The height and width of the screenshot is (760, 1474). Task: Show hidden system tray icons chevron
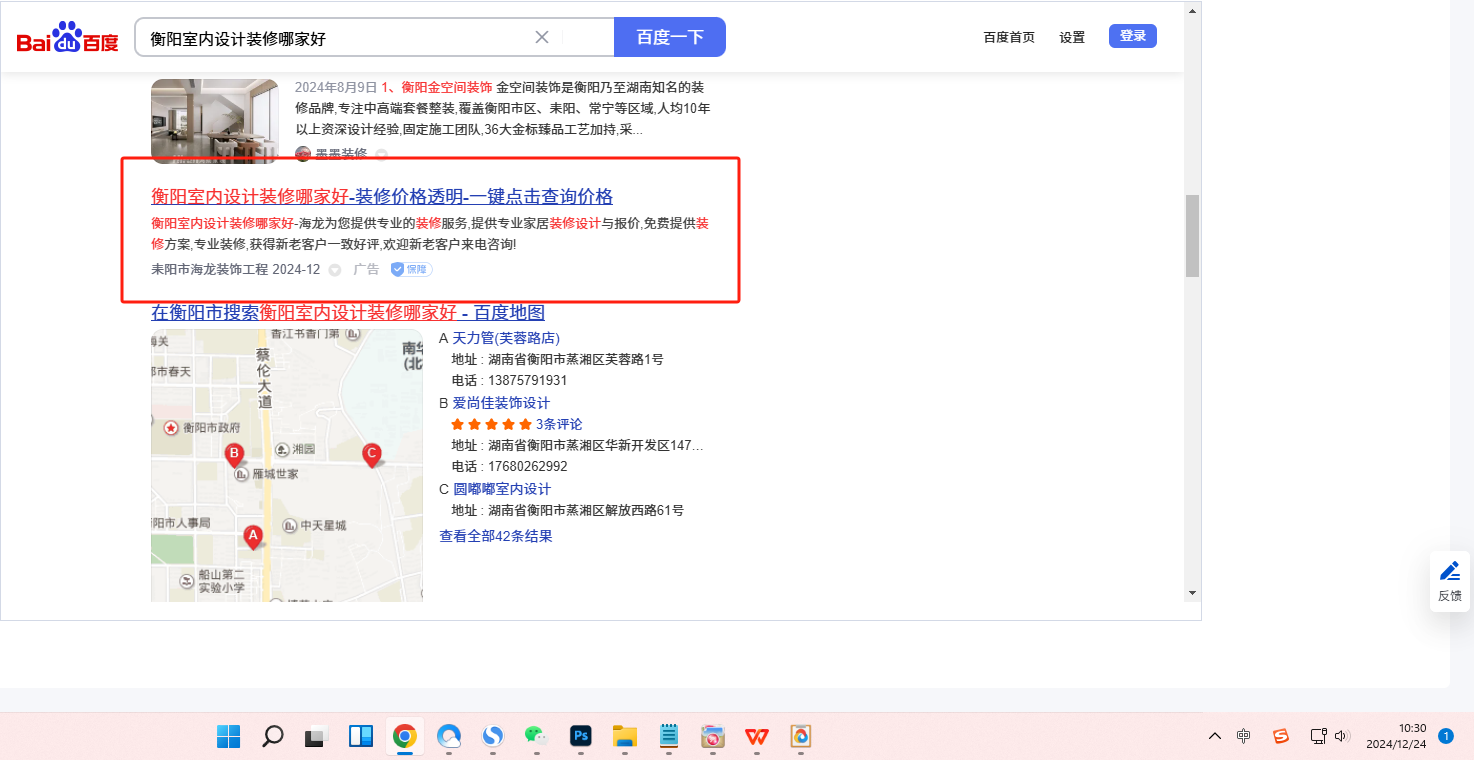point(1214,736)
